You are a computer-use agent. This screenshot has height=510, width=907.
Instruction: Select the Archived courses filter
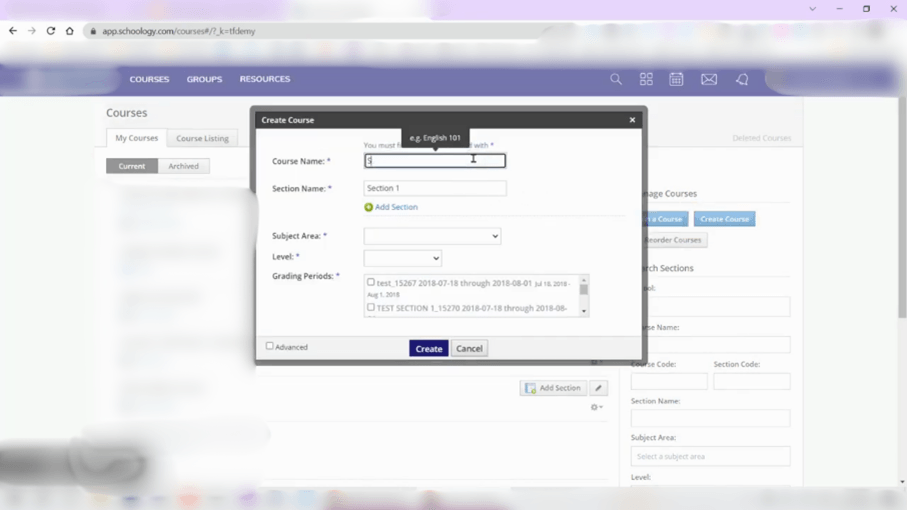click(183, 166)
